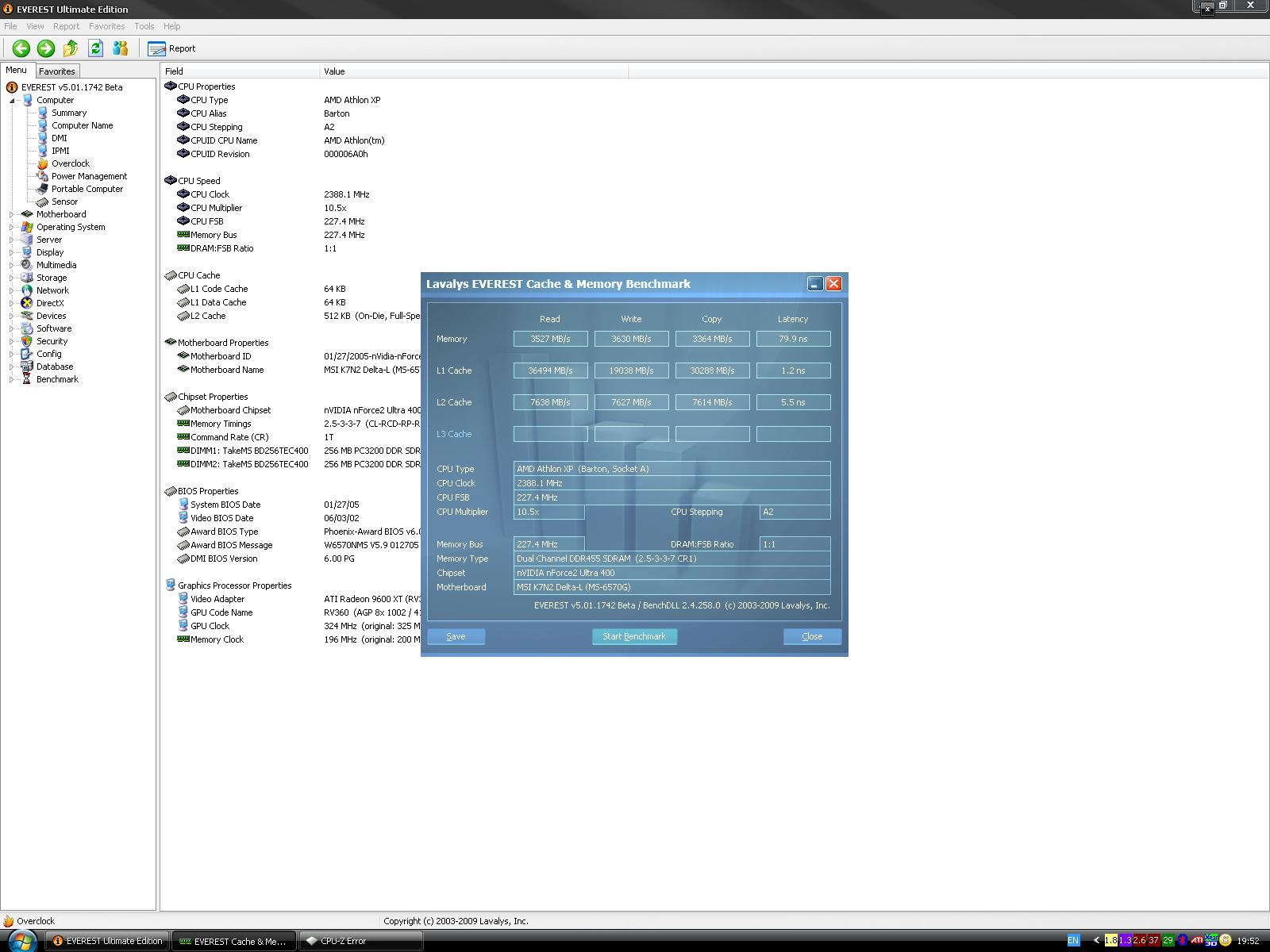Select the Power Management icon

pyautogui.click(x=42, y=176)
